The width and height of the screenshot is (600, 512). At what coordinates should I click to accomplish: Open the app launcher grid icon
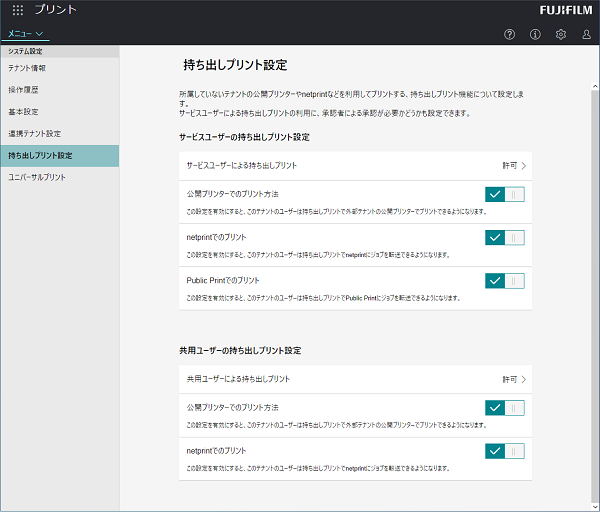coord(18,10)
